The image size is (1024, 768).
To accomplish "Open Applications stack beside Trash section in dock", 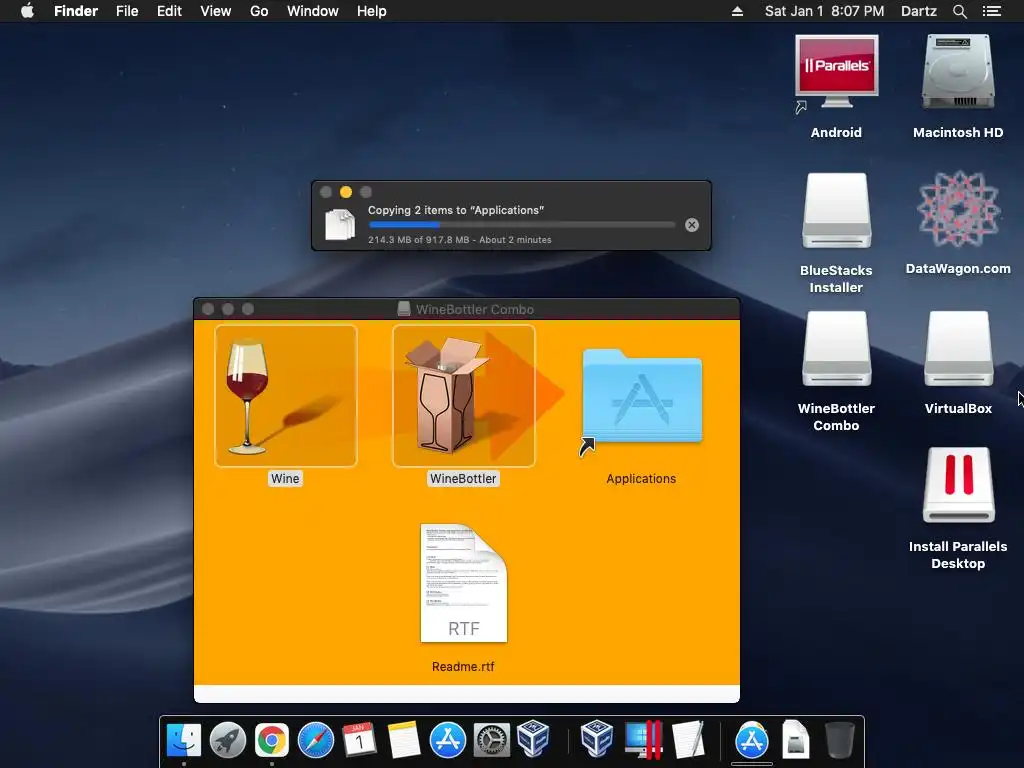I will [752, 739].
